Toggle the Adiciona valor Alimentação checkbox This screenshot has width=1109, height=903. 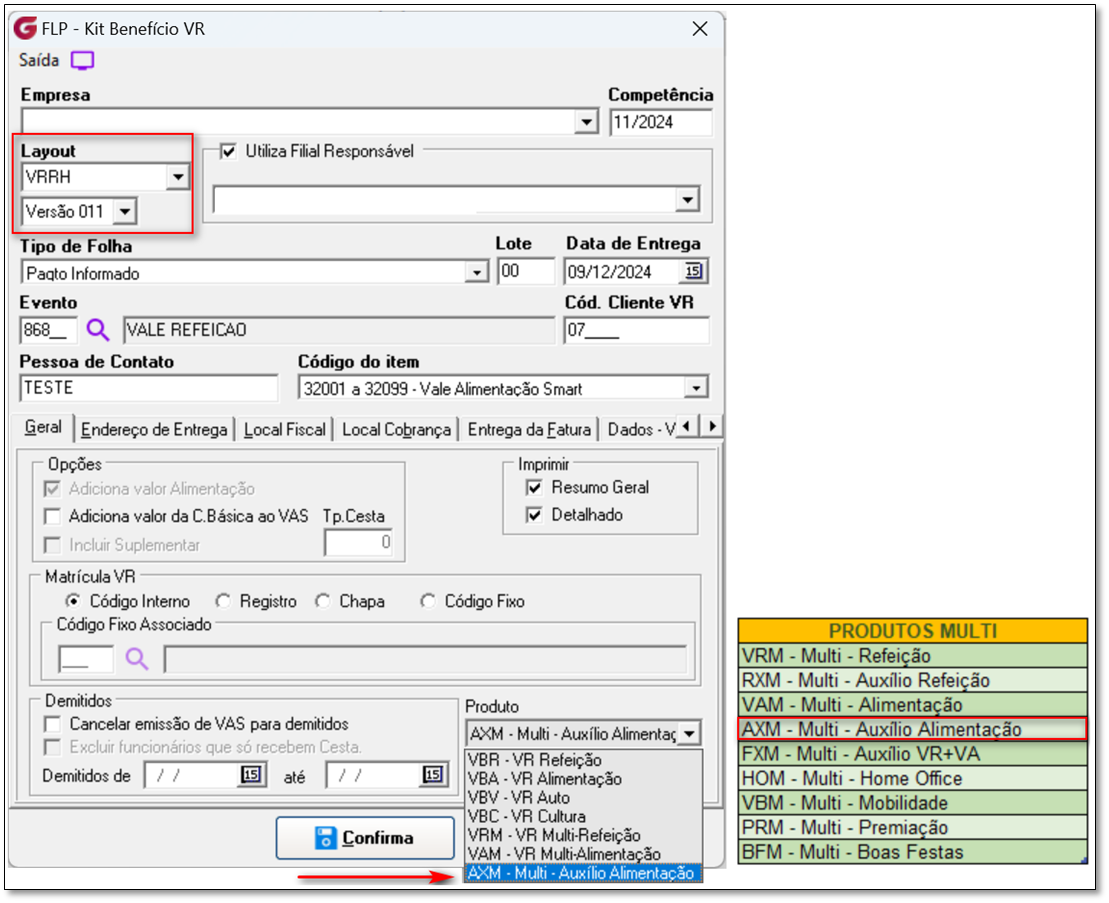click(x=52, y=489)
